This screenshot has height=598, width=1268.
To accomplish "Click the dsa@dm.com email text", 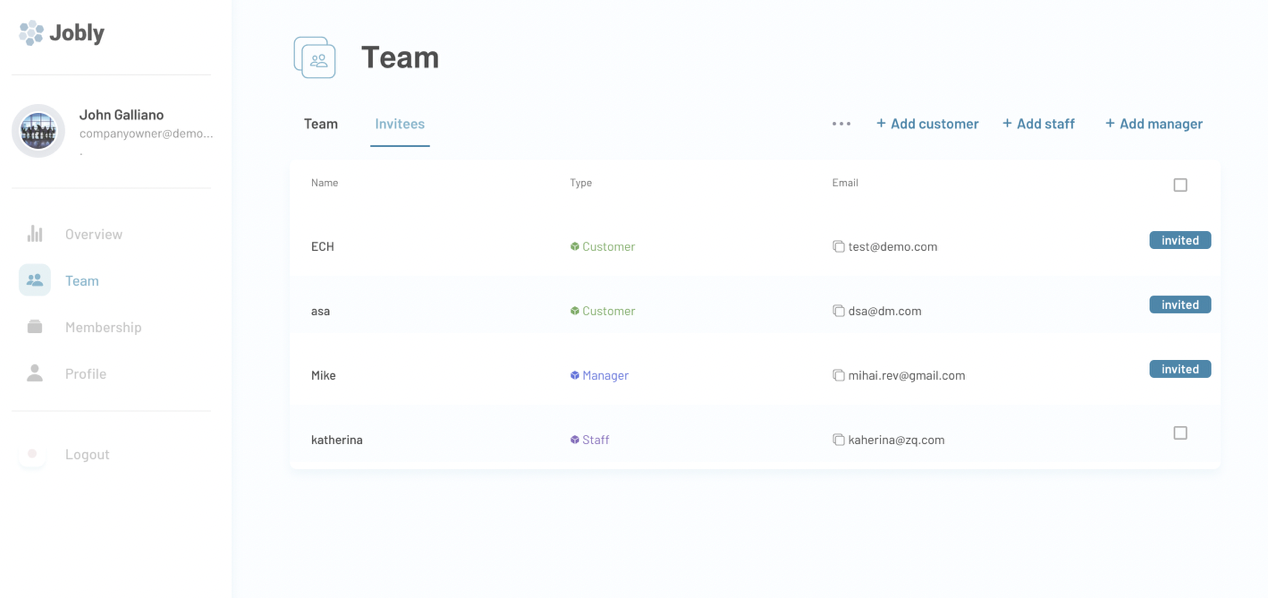I will coord(885,311).
